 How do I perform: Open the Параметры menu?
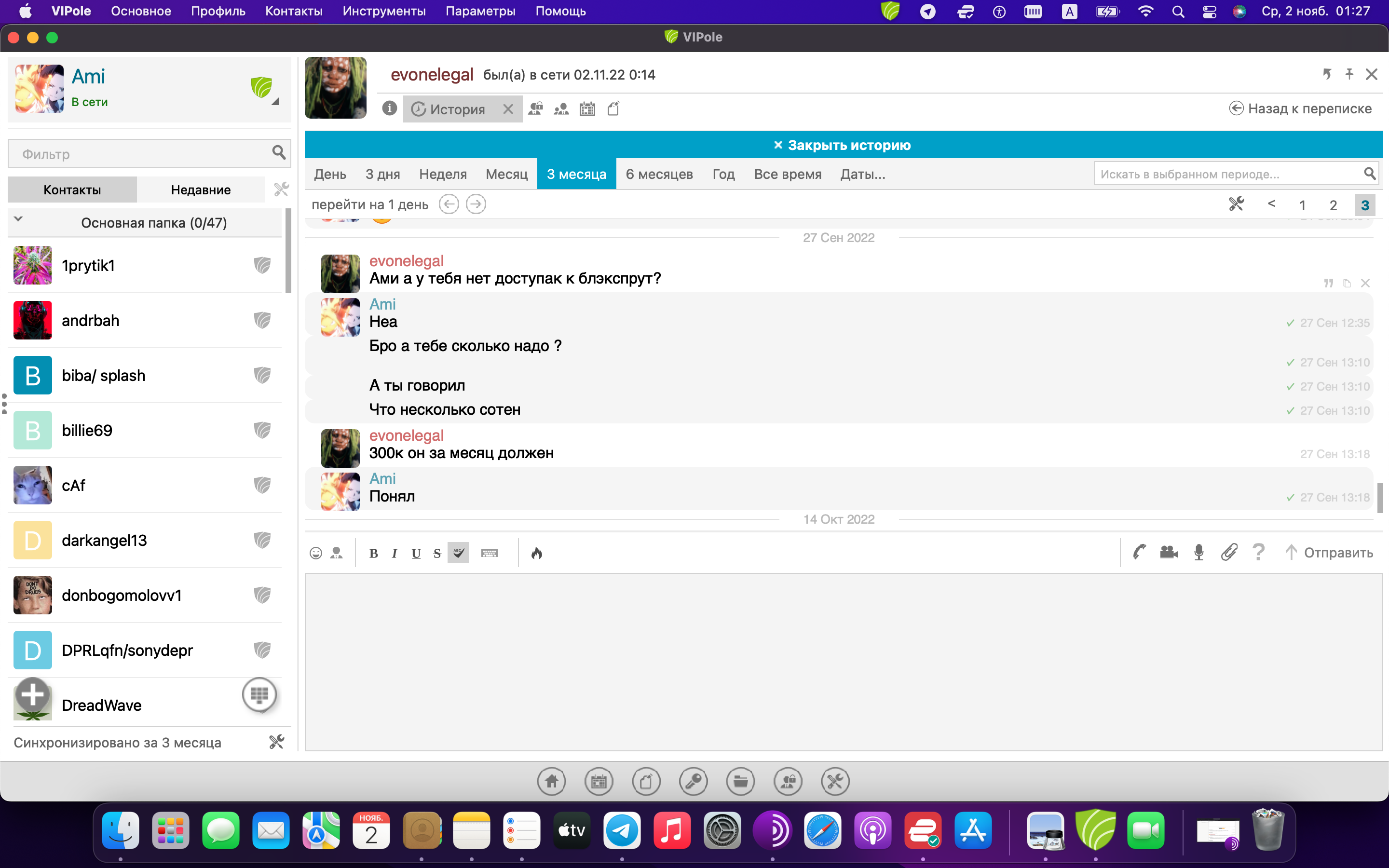480,11
